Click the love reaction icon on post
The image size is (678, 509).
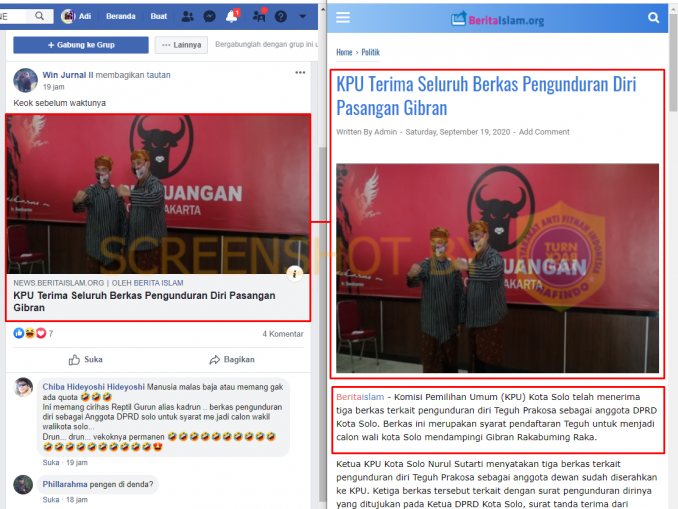[41, 333]
